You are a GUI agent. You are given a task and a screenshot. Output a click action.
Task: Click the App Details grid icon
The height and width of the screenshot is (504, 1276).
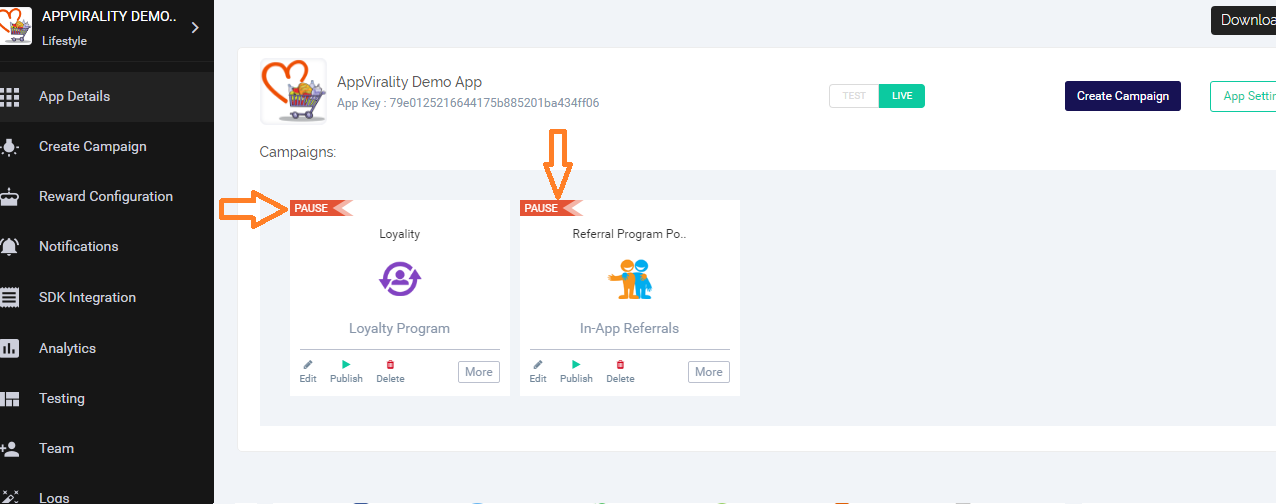[10, 97]
